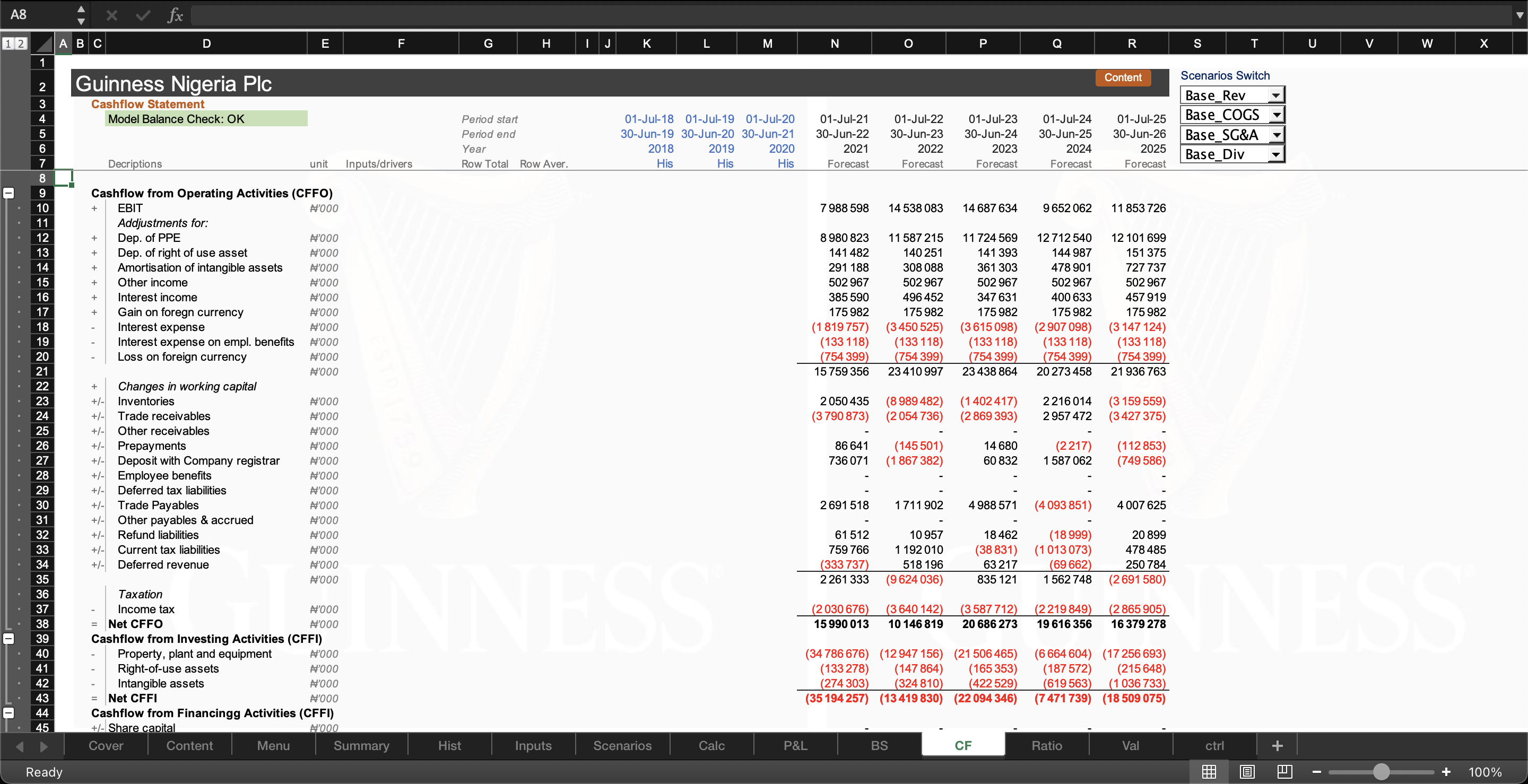Click the 100% zoom level
The width and height of the screenshot is (1528, 784).
(1486, 772)
